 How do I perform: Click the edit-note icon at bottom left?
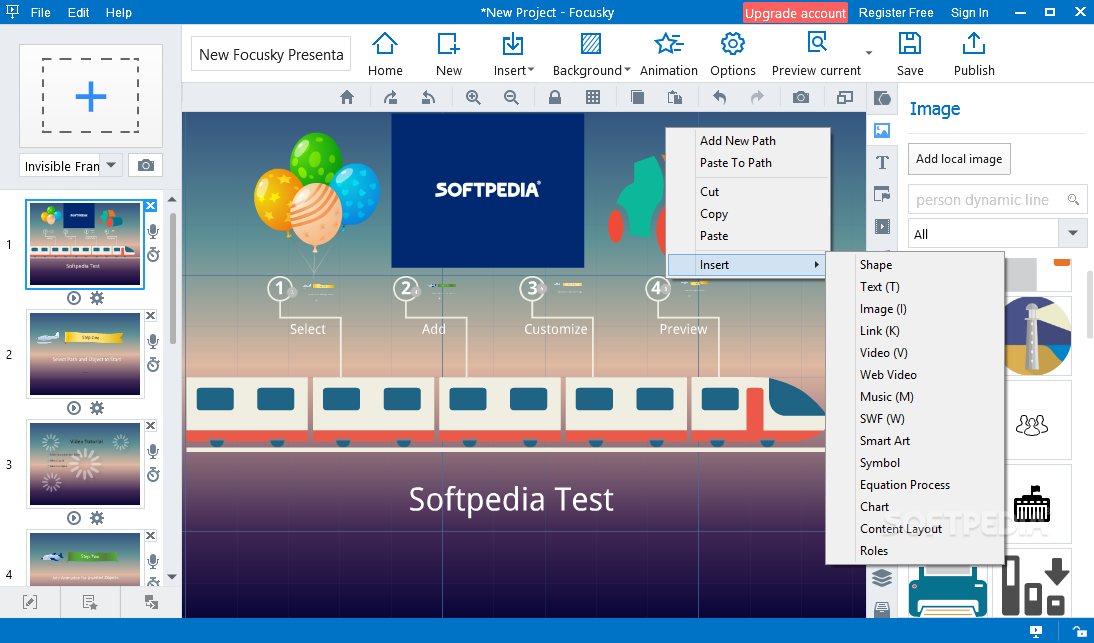[30, 602]
